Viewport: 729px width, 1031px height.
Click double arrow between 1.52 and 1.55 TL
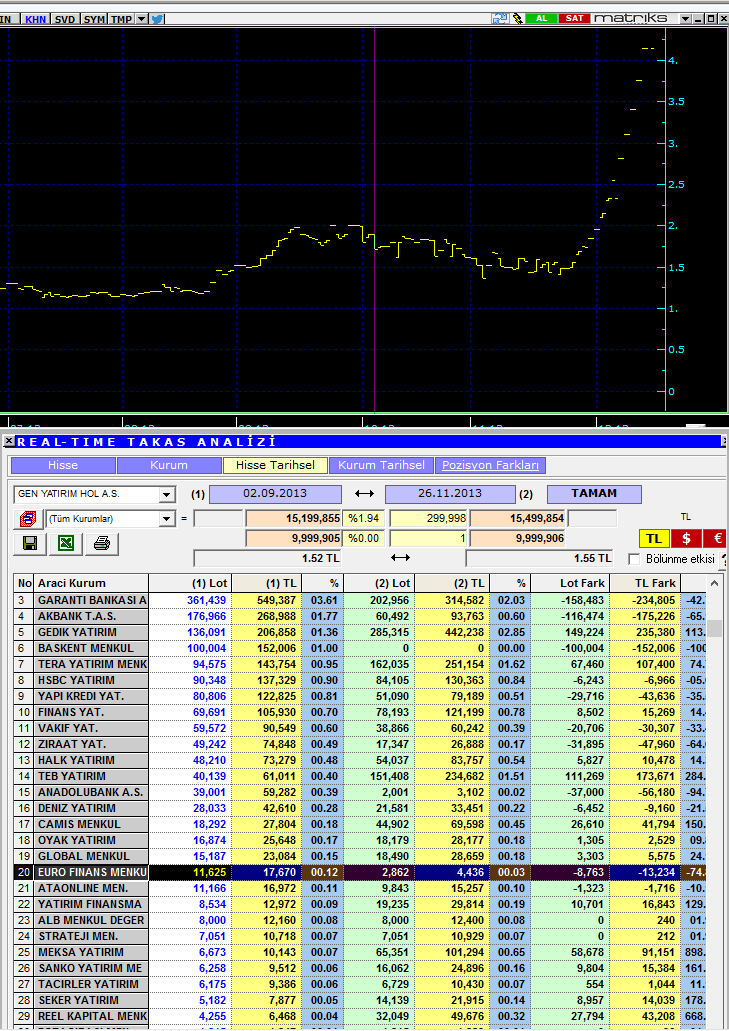[400, 558]
